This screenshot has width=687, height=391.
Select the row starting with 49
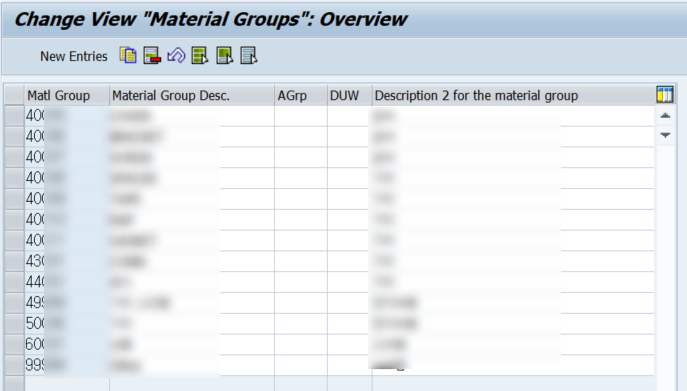point(14,303)
